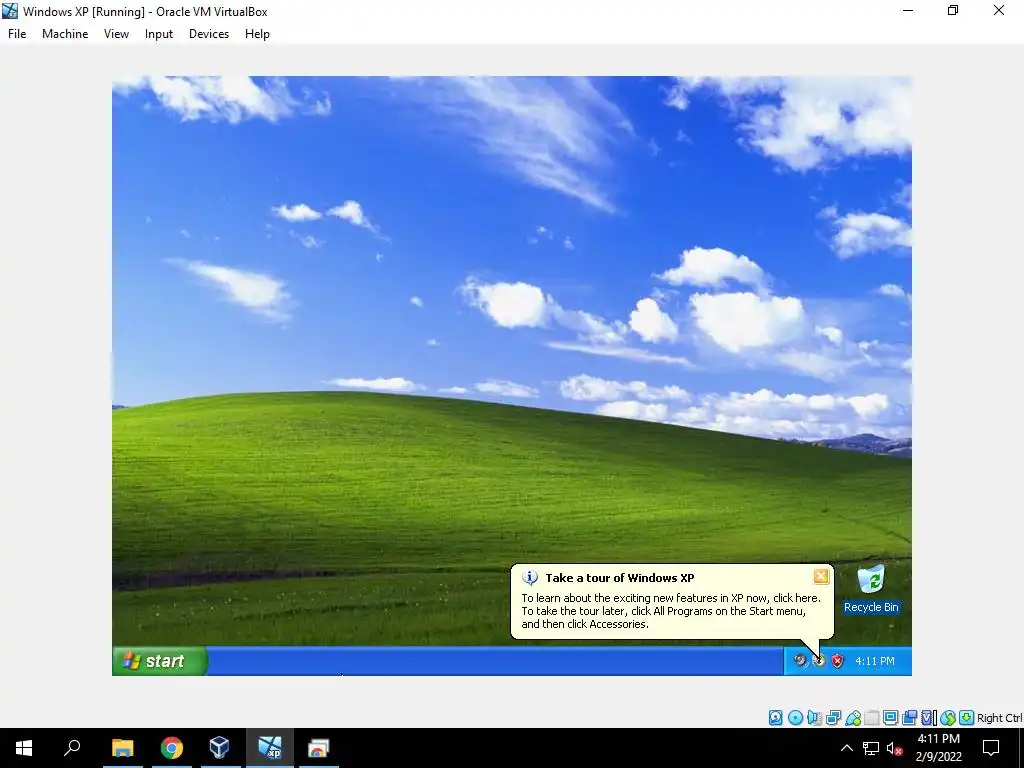
Task: Restore down the VirtualBox window
Action: coord(953,11)
